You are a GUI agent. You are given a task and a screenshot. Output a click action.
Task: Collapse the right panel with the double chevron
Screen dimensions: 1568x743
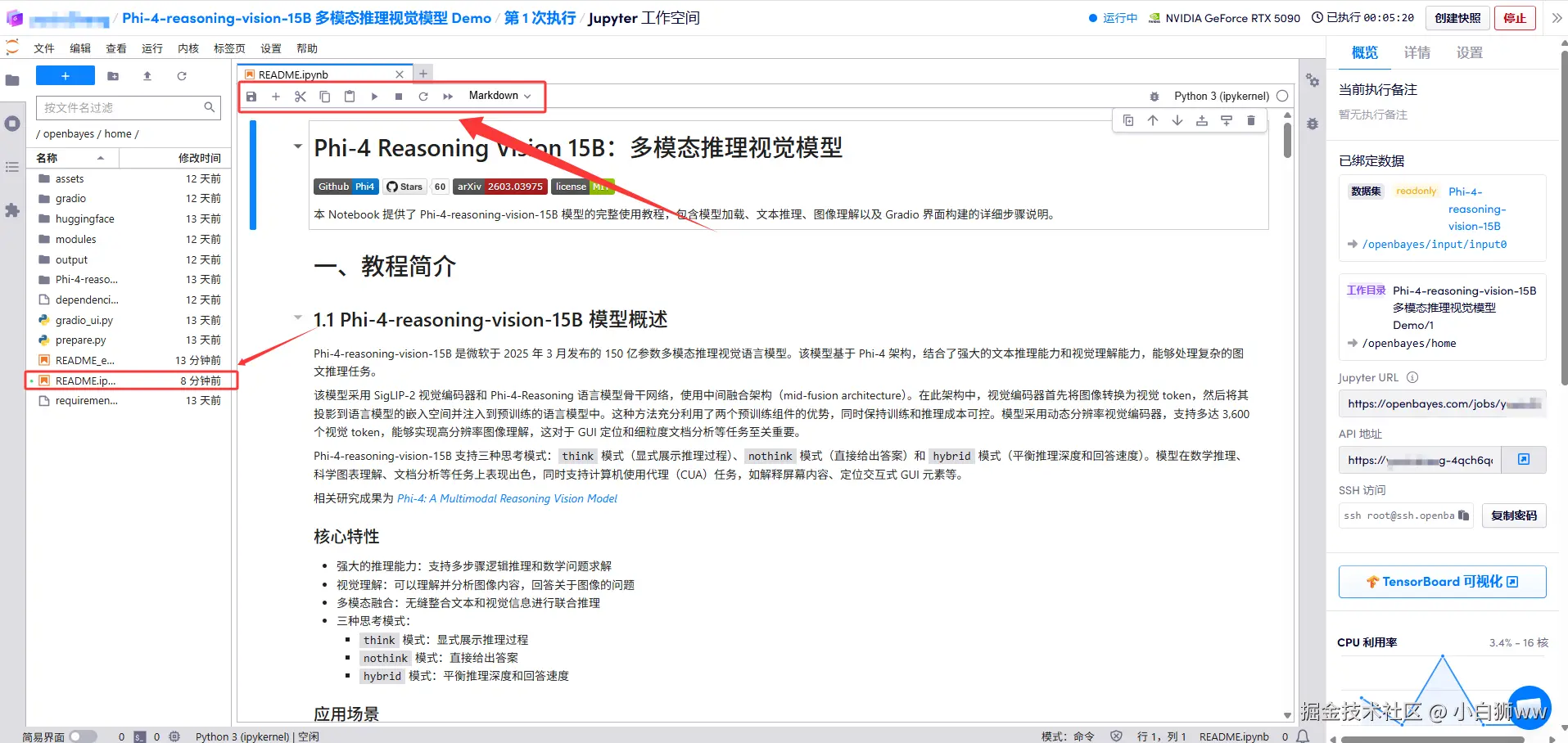click(1557, 18)
